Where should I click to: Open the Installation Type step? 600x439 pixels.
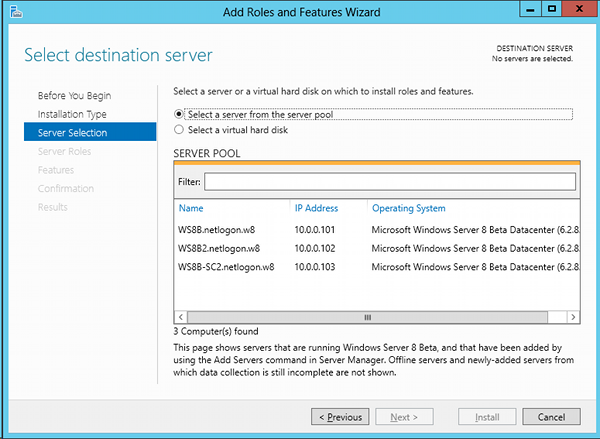(72, 114)
